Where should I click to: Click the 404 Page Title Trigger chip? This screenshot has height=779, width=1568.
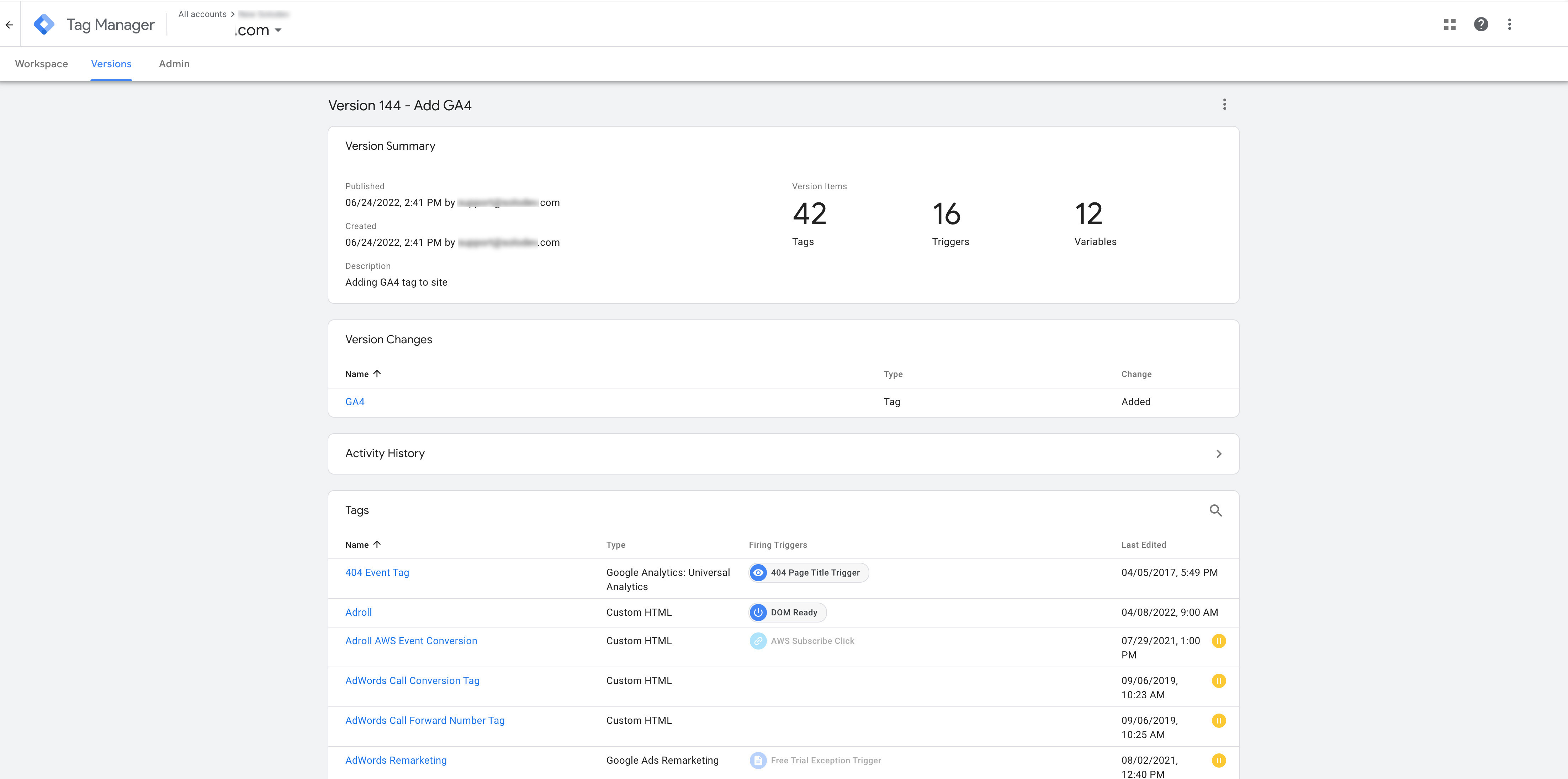coord(809,573)
